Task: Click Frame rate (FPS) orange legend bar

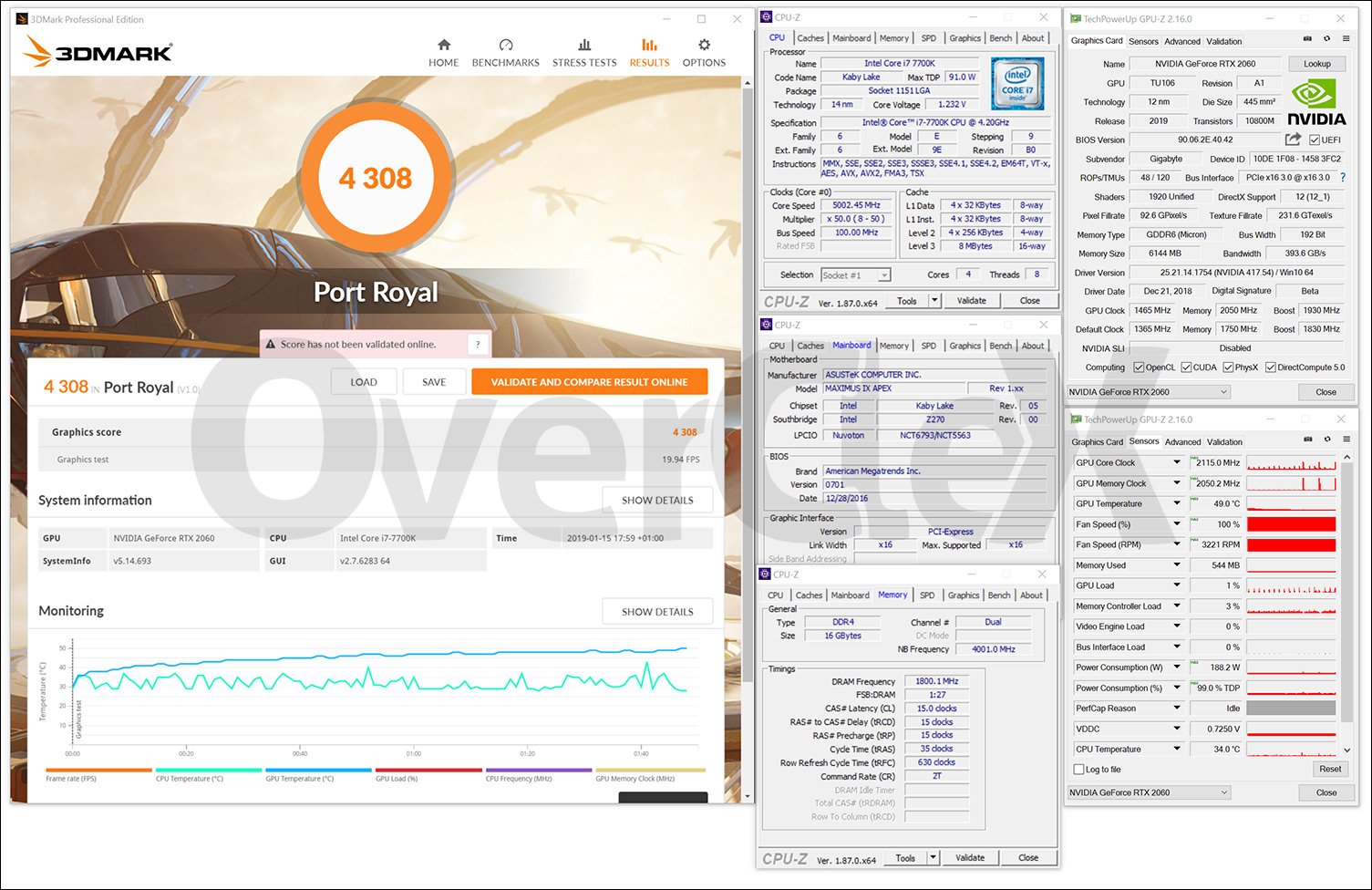Action: pyautogui.click(x=98, y=771)
